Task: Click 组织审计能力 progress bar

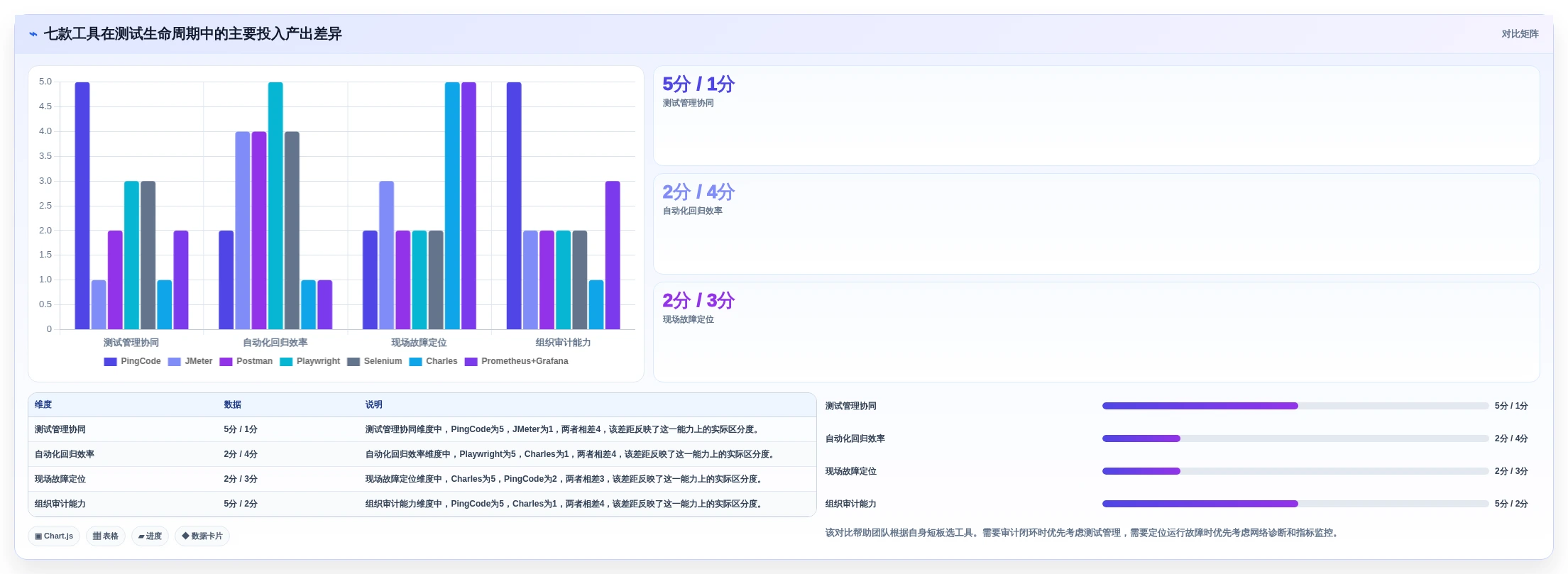Action: (x=1295, y=504)
